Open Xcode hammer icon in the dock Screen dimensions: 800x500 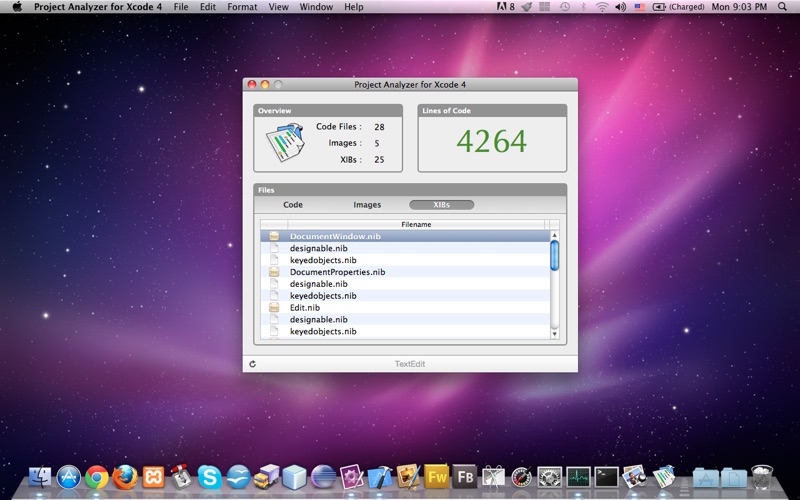(380, 478)
